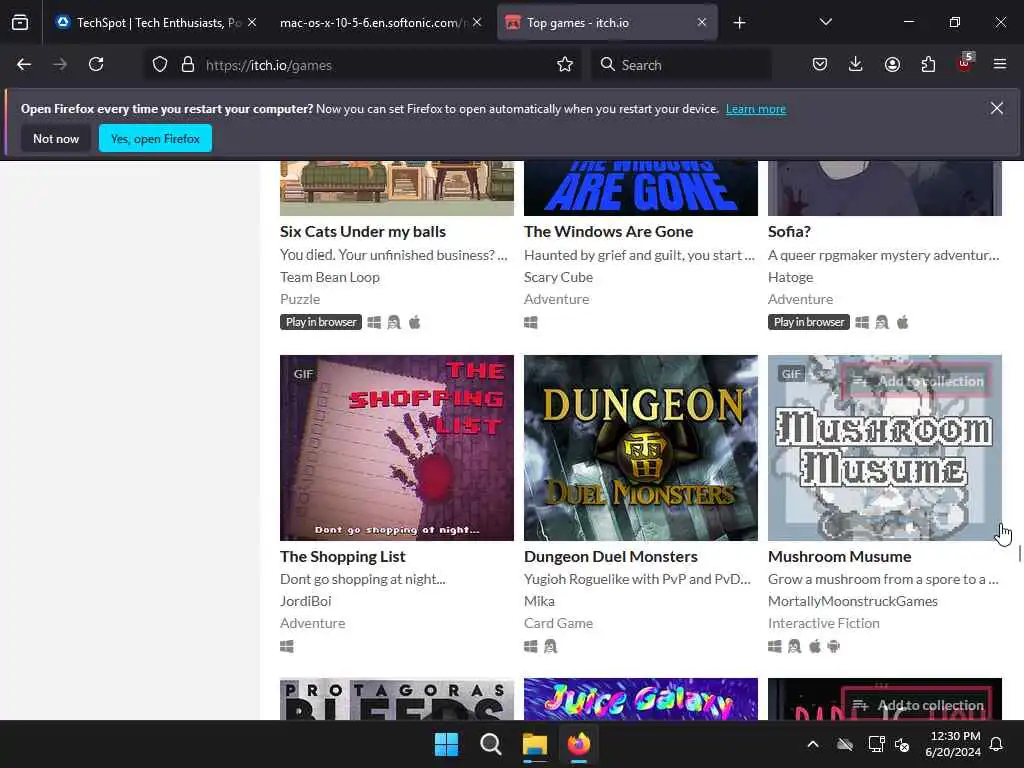The image size is (1024, 768).
Task: Open the notifications bell icon
Action: 997,744
